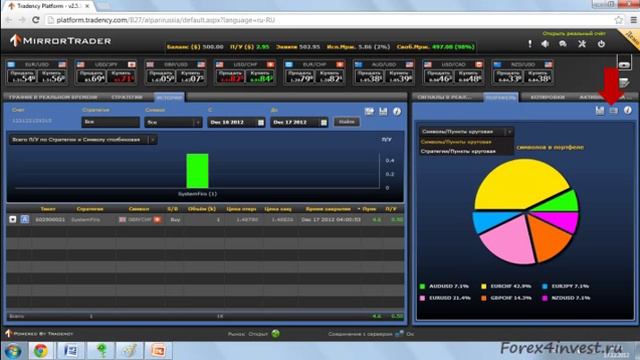This screenshot has height=360, width=640.
Task: Click the NZD/USD sell price button
Action: tap(508, 76)
